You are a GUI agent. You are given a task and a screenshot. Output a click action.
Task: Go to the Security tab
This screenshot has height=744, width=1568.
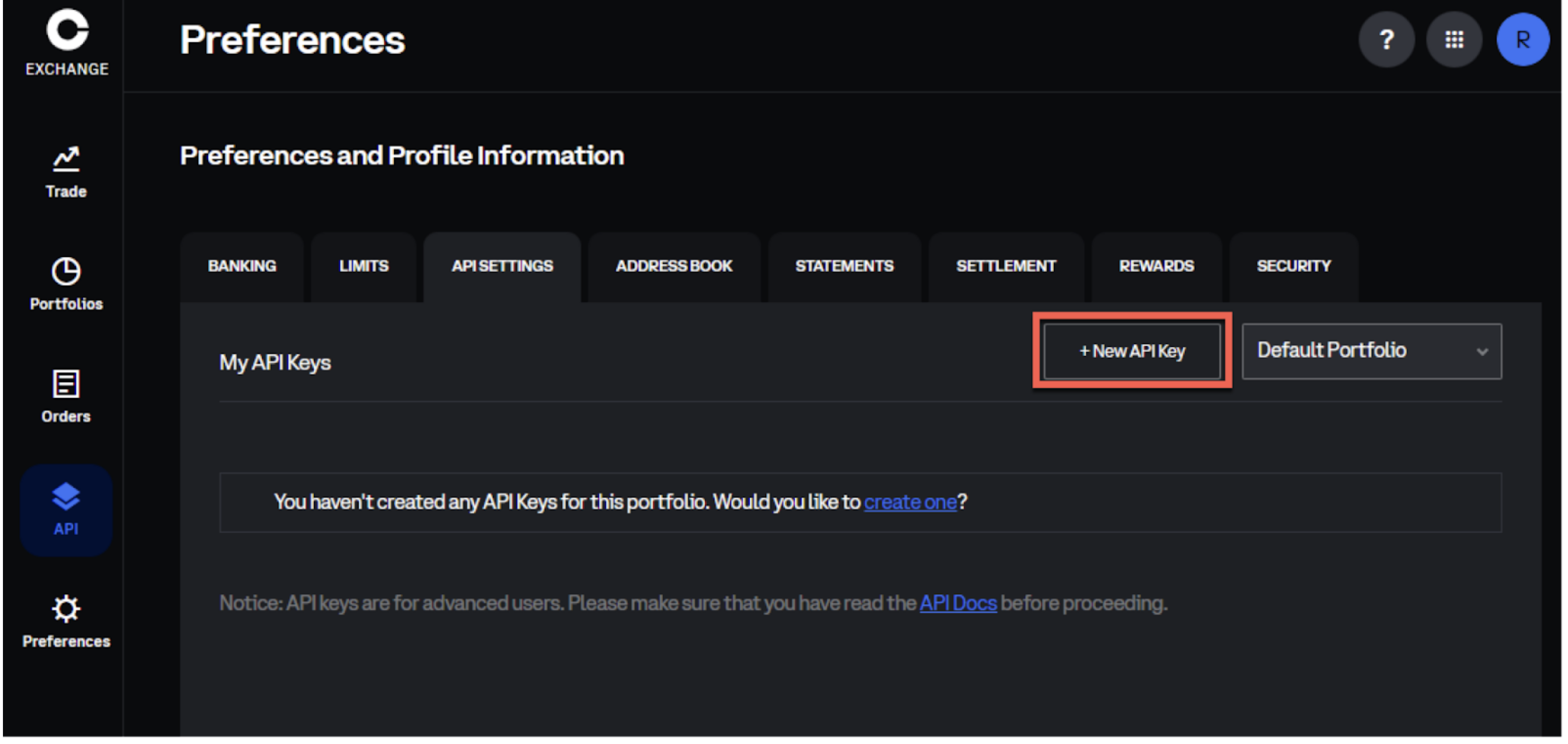[1294, 267]
